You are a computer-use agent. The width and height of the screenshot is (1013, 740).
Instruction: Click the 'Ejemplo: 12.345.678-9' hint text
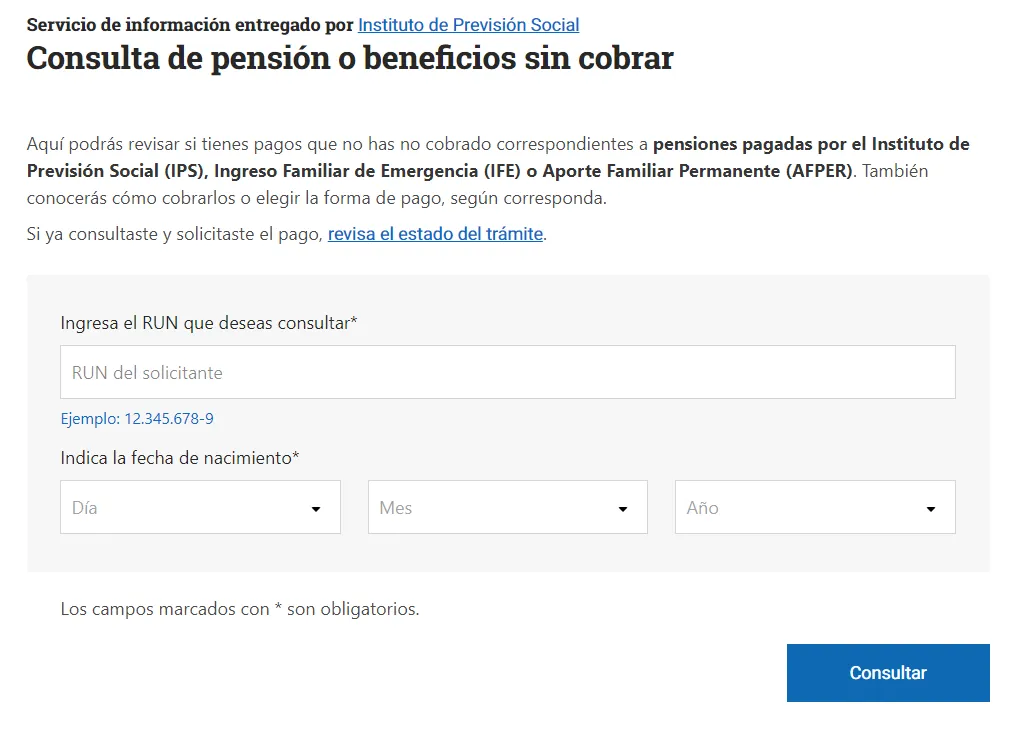tap(137, 419)
